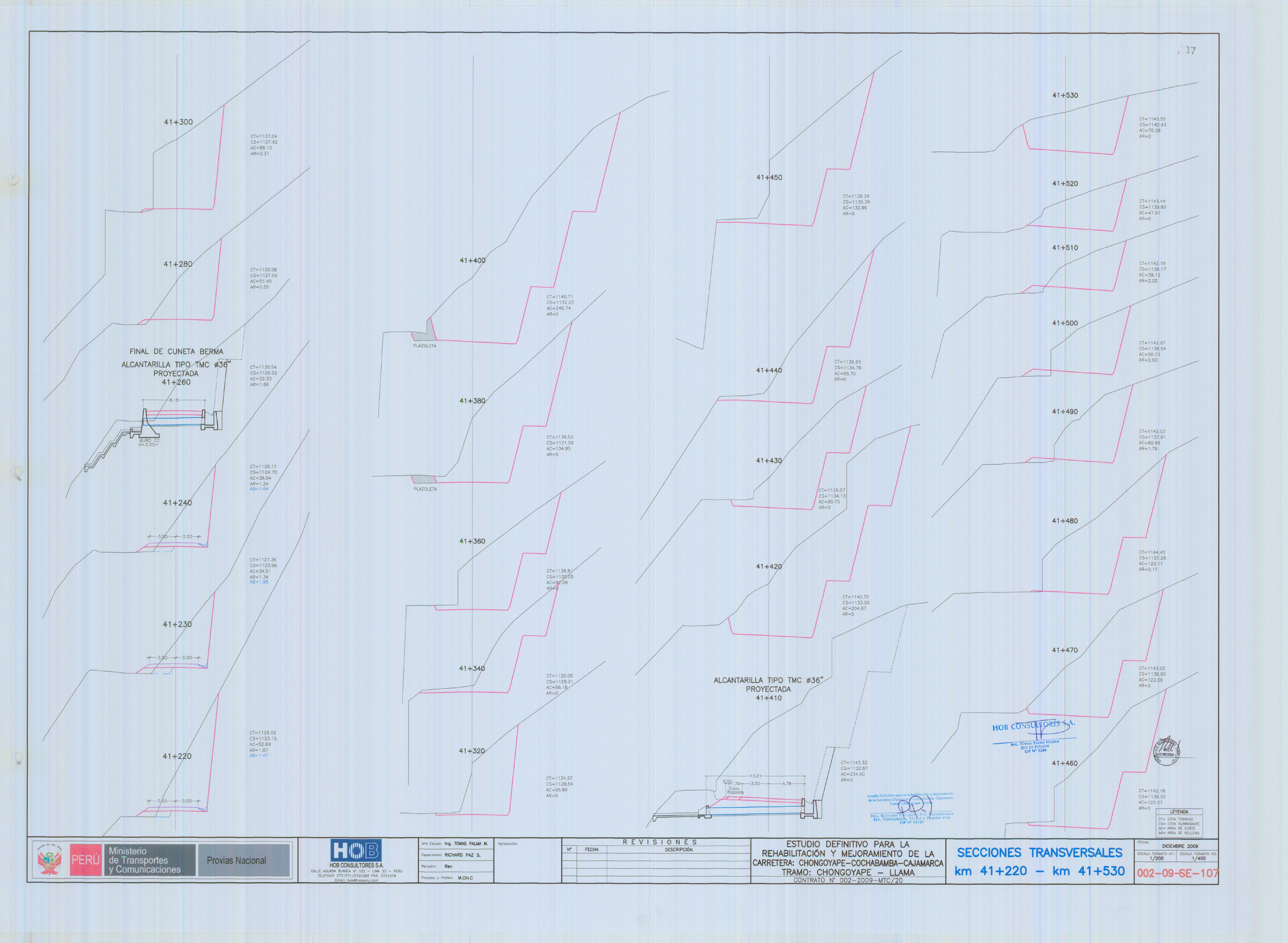Click section label '41+510'
The height and width of the screenshot is (943, 1288).
(1065, 248)
